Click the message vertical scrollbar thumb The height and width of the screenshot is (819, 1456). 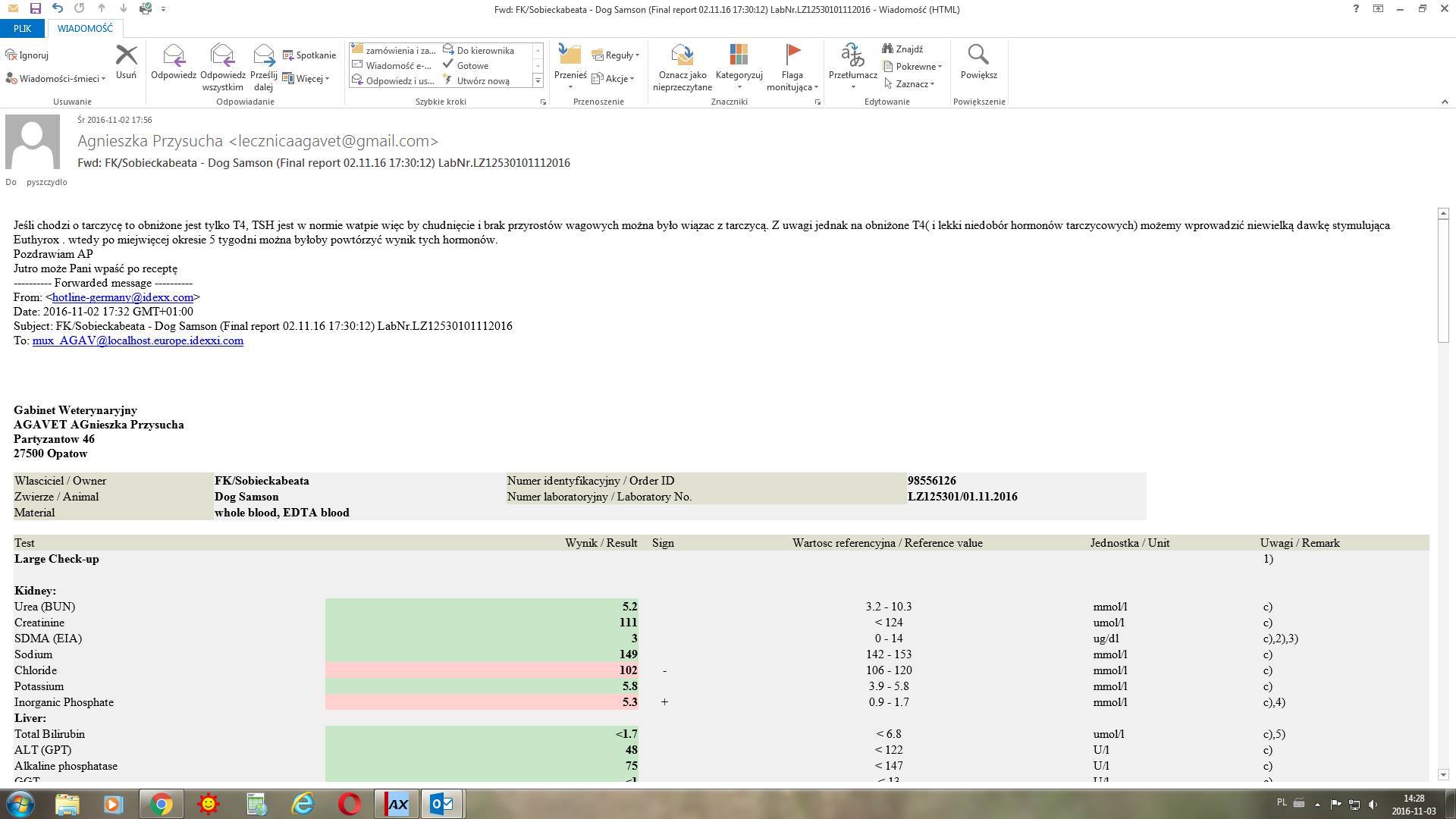pyautogui.click(x=1443, y=281)
